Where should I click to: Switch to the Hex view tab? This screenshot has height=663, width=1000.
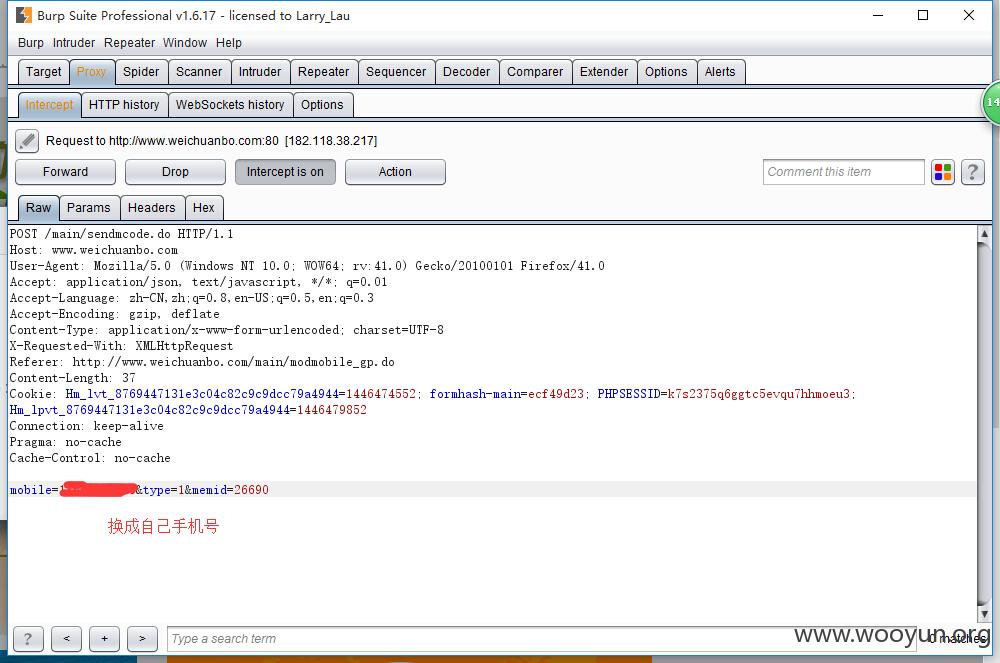pos(203,208)
